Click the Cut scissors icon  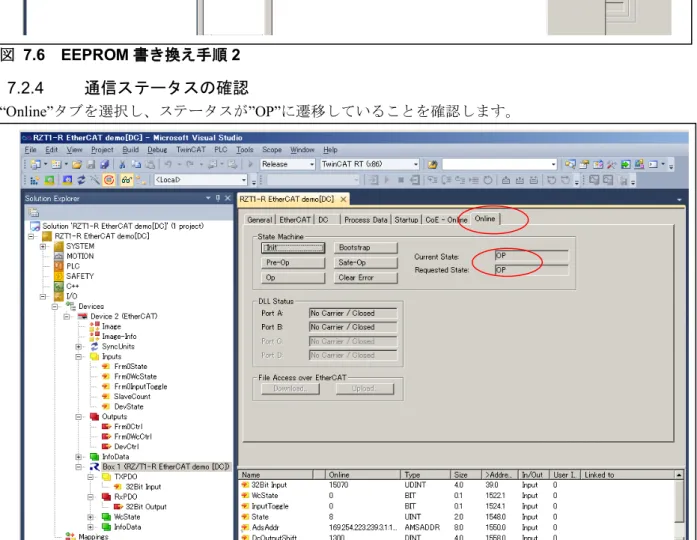122,164
